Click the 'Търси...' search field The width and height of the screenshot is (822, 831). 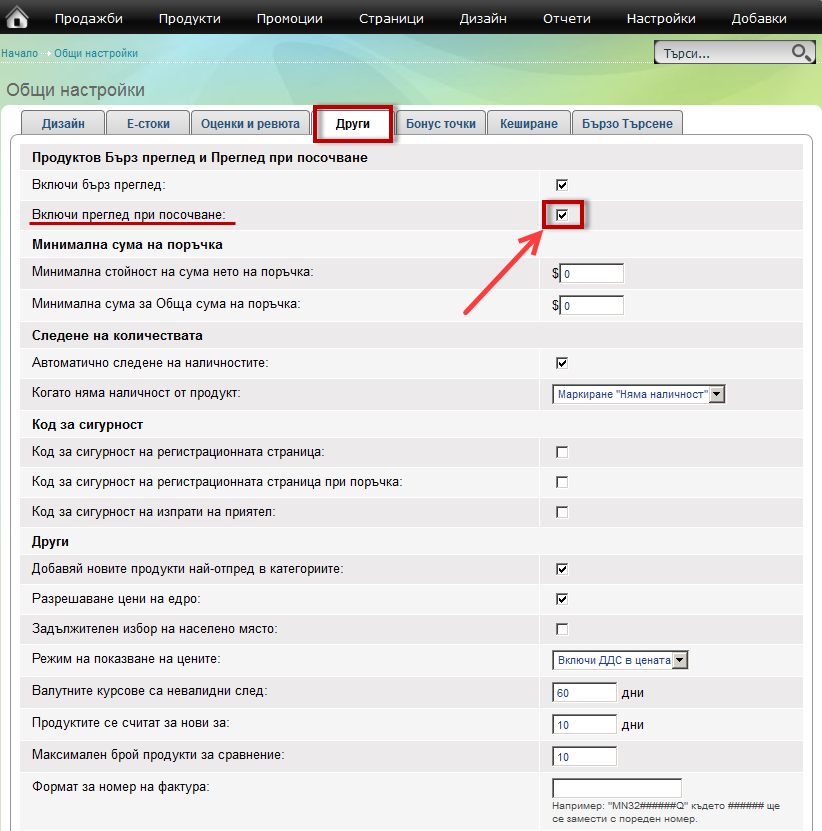(x=722, y=53)
